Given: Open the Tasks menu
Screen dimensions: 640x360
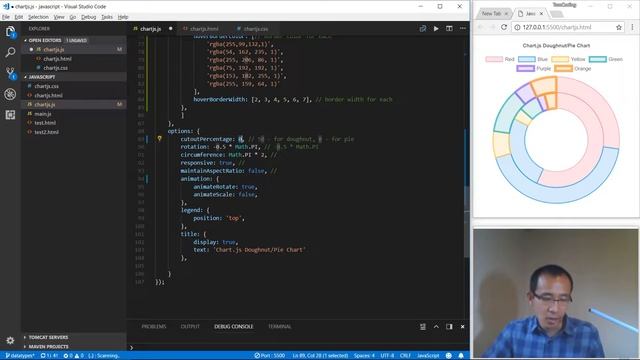Looking at the screenshot, I should pos(107,17).
